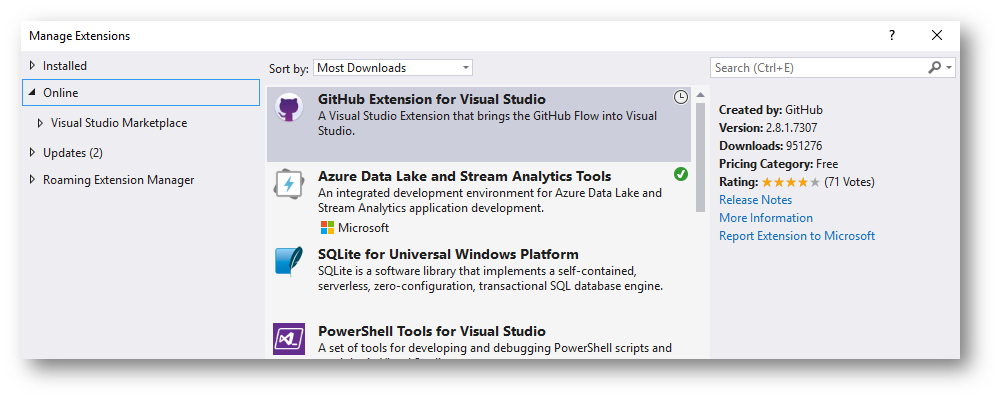Image resolution: width=1002 pixels, height=401 pixels.
Task: Click the Microsoft logo under Azure tools
Action: point(328,228)
